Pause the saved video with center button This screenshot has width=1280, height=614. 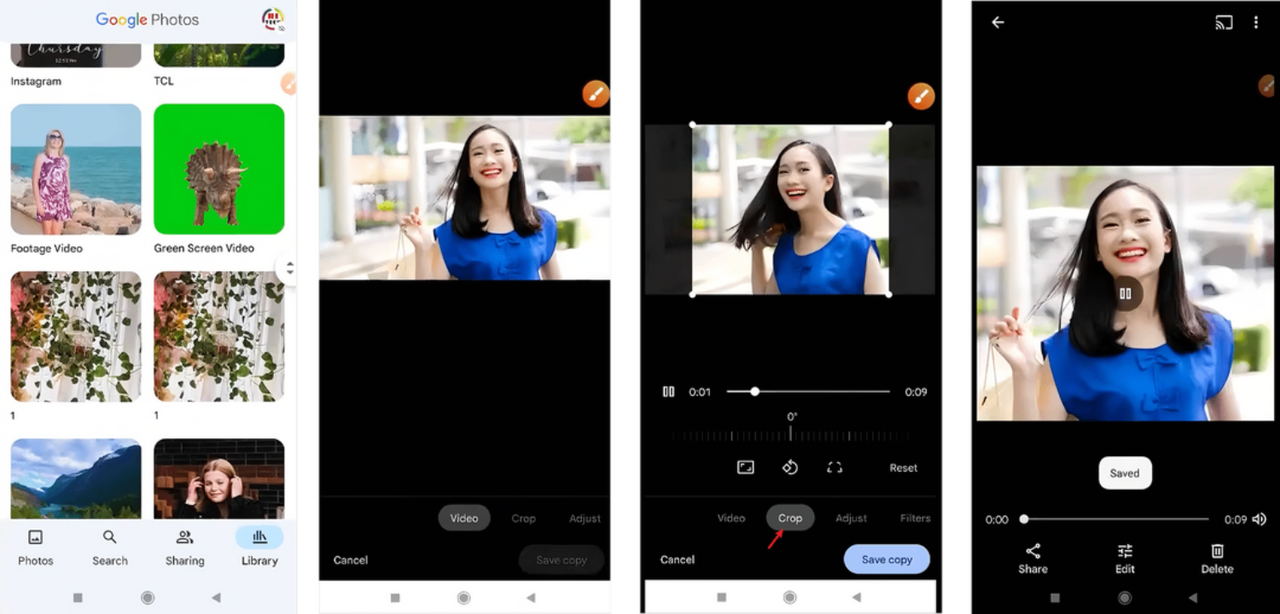tap(1126, 293)
